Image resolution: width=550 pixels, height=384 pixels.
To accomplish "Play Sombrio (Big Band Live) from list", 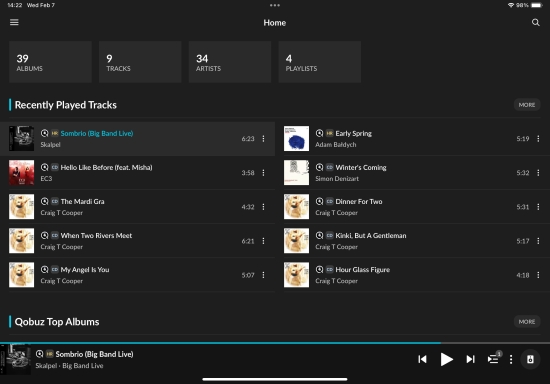I will click(137, 139).
